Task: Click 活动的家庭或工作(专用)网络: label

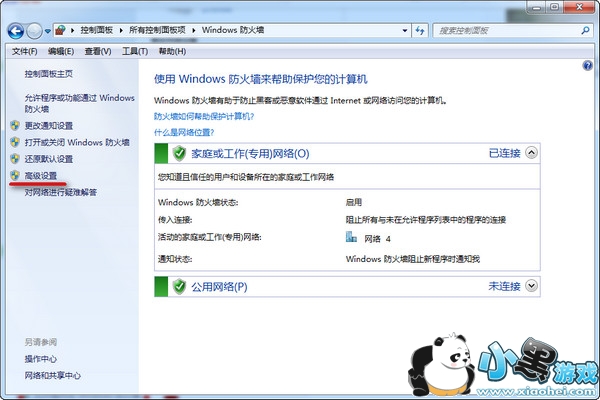Action: pyautogui.click(x=209, y=237)
